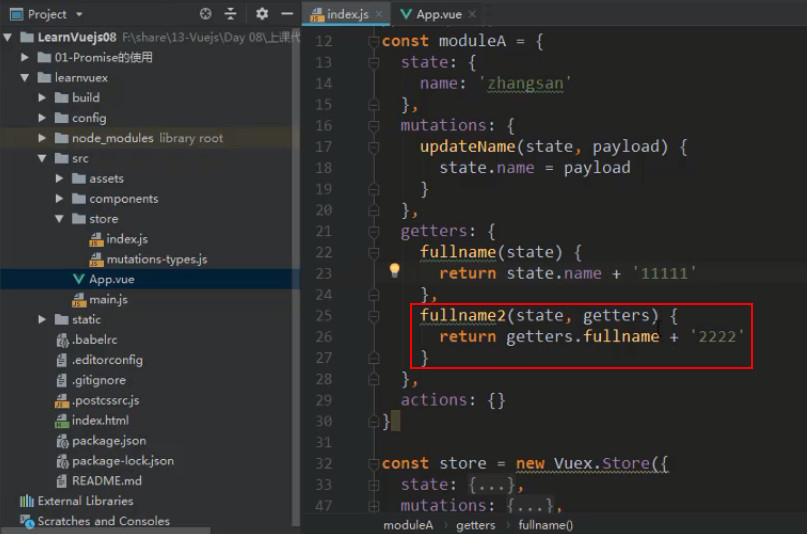Expand the assets folder
The height and width of the screenshot is (534, 807).
pos(59,179)
